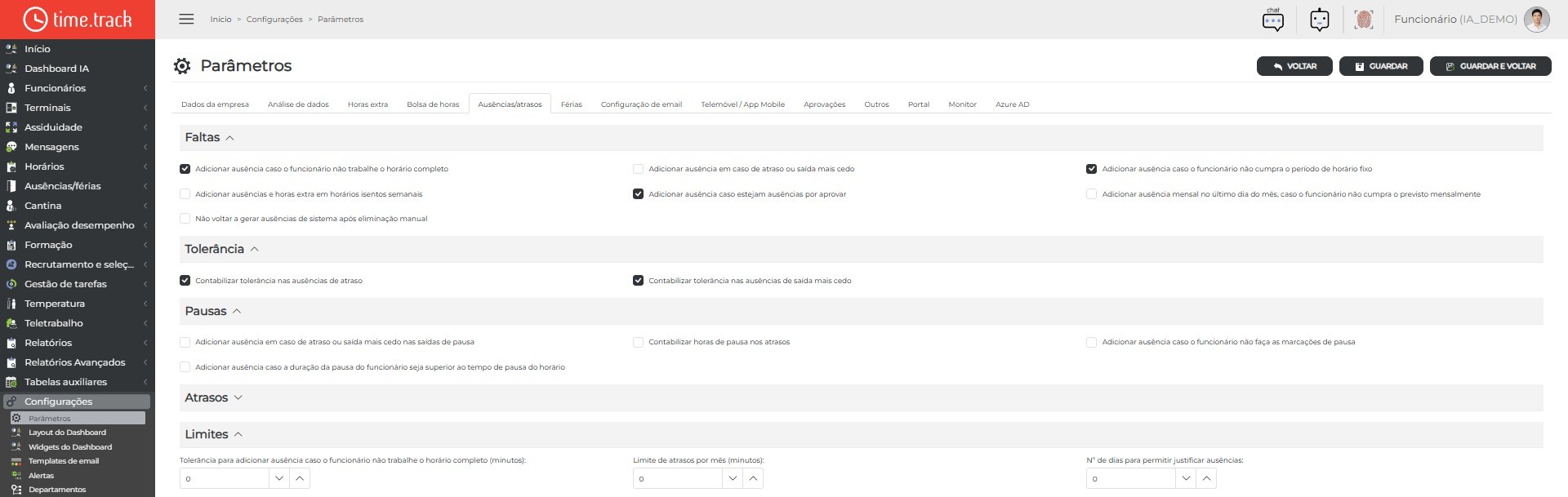Switch to Horas extra tab
The image size is (1568, 497).
367,104
